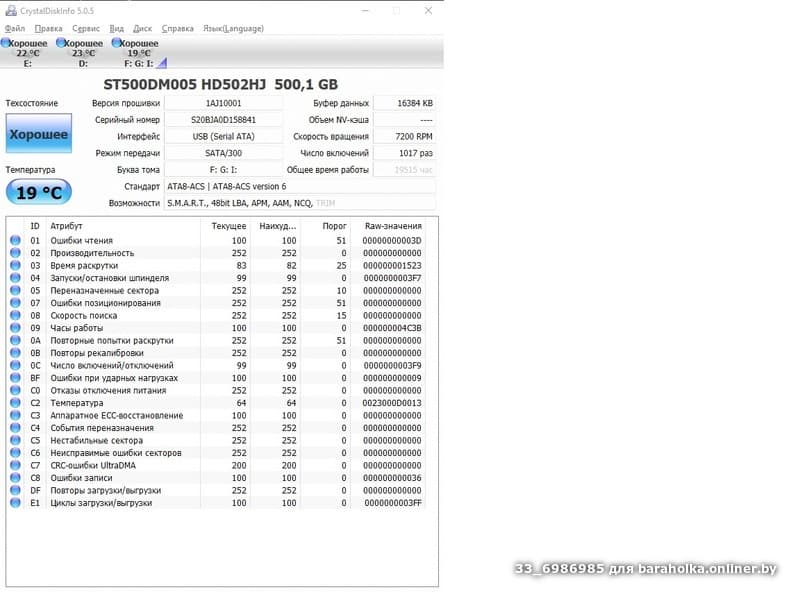Open the Вид menu
Viewport: 800px width, 592px height.
click(x=116, y=29)
